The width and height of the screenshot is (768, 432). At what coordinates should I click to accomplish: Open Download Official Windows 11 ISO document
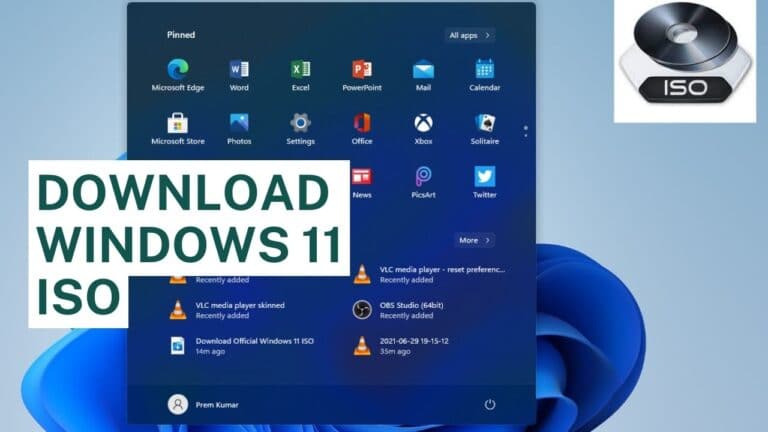coord(241,346)
